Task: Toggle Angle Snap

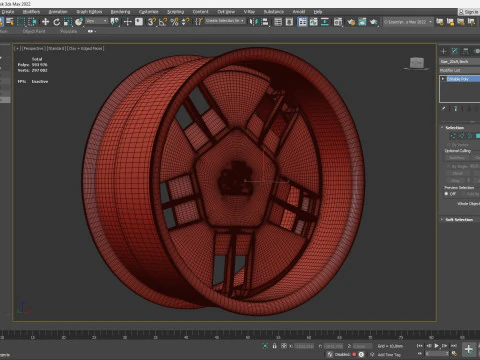Action: coord(163,22)
